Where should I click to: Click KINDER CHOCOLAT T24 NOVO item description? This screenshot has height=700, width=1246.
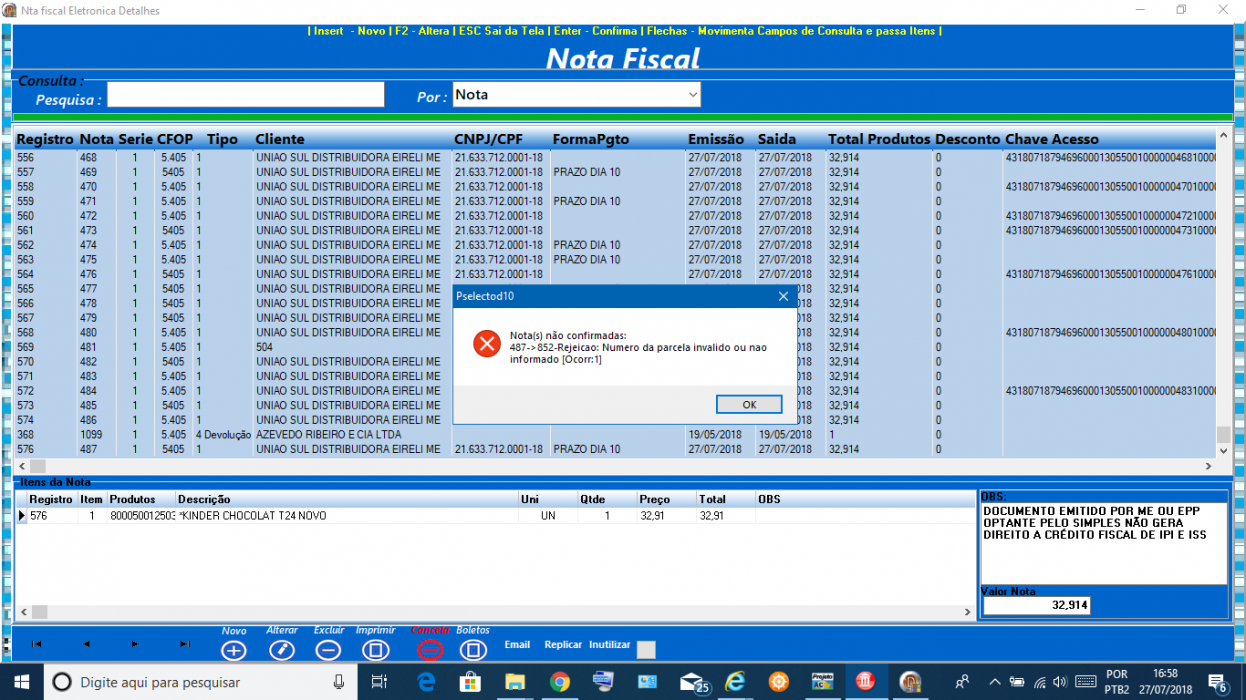tap(253, 516)
